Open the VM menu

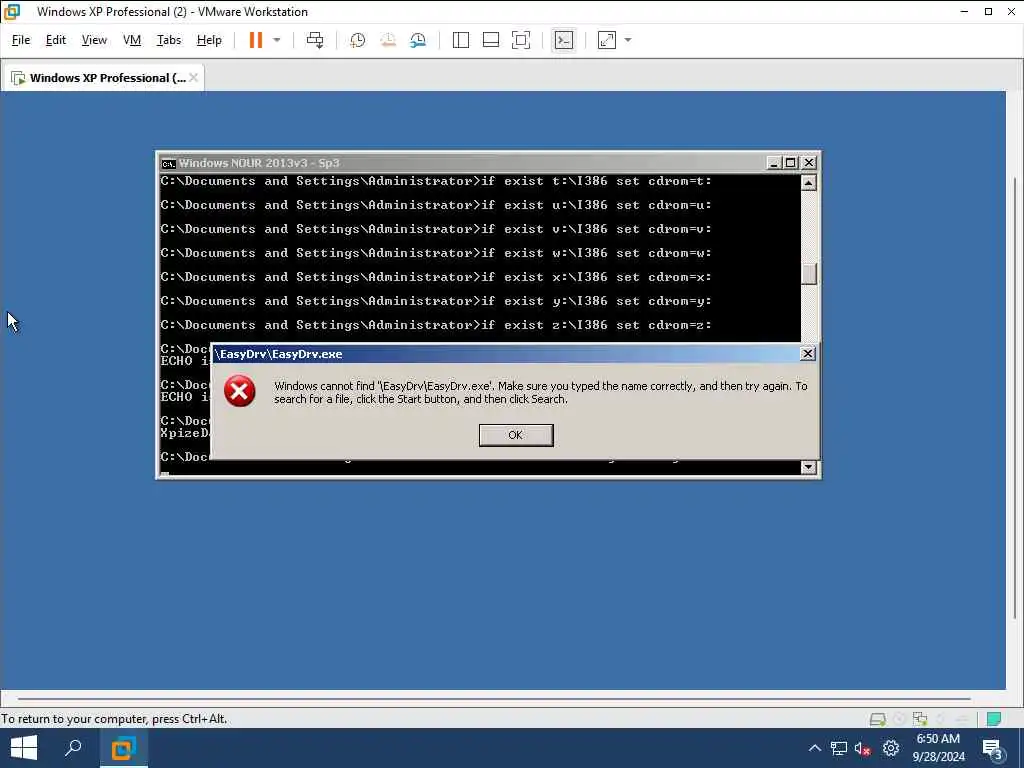coord(132,40)
